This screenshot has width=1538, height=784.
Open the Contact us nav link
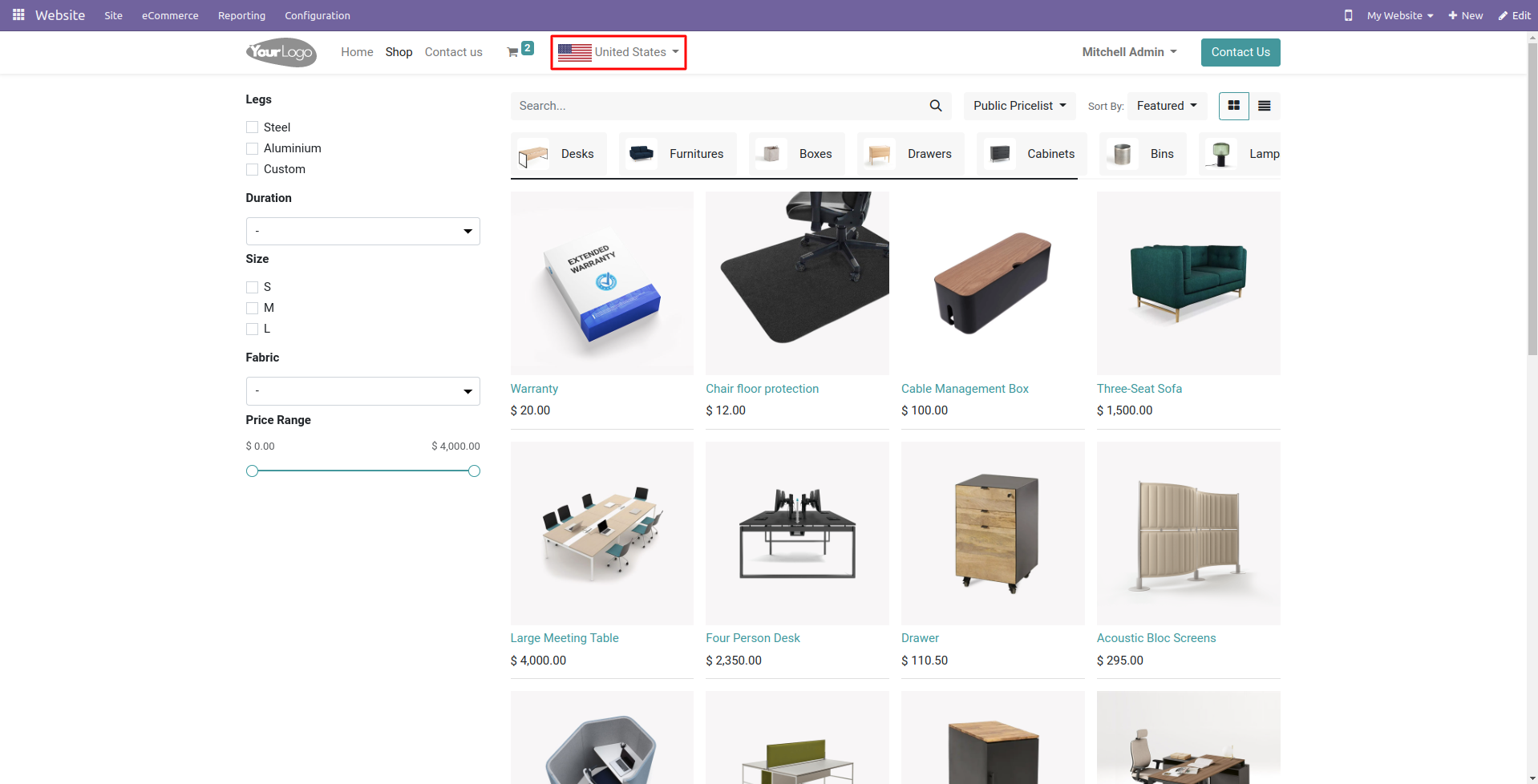point(453,52)
